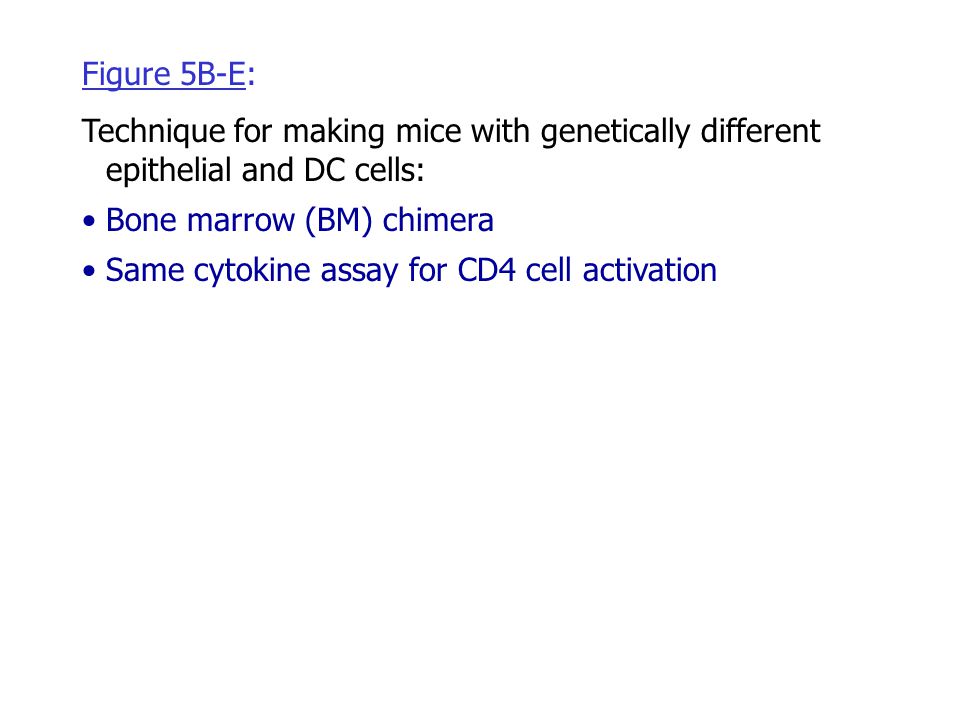Viewport: 960px width, 720px height.
Task: Click the word making in the heading
Action: [x=334, y=132]
